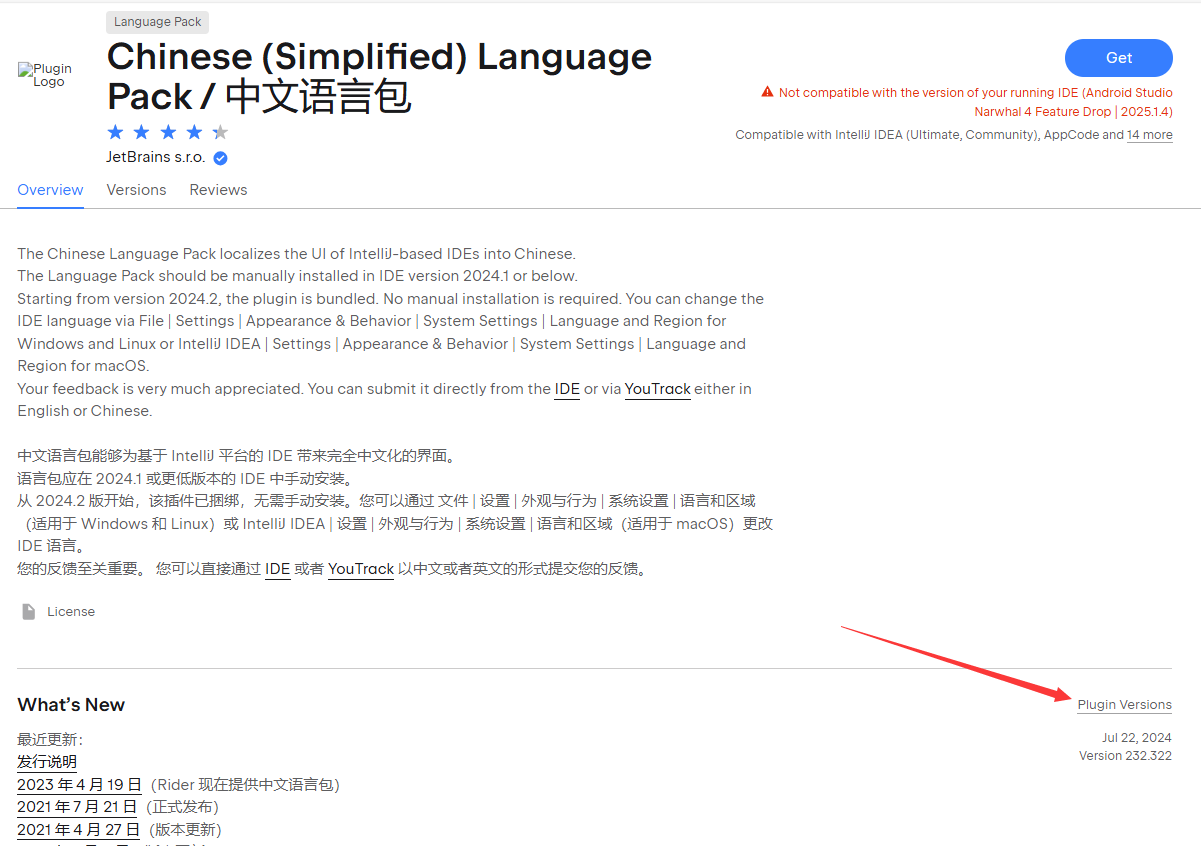
Task: Click the Plugin Logo image
Action: click(x=45, y=75)
